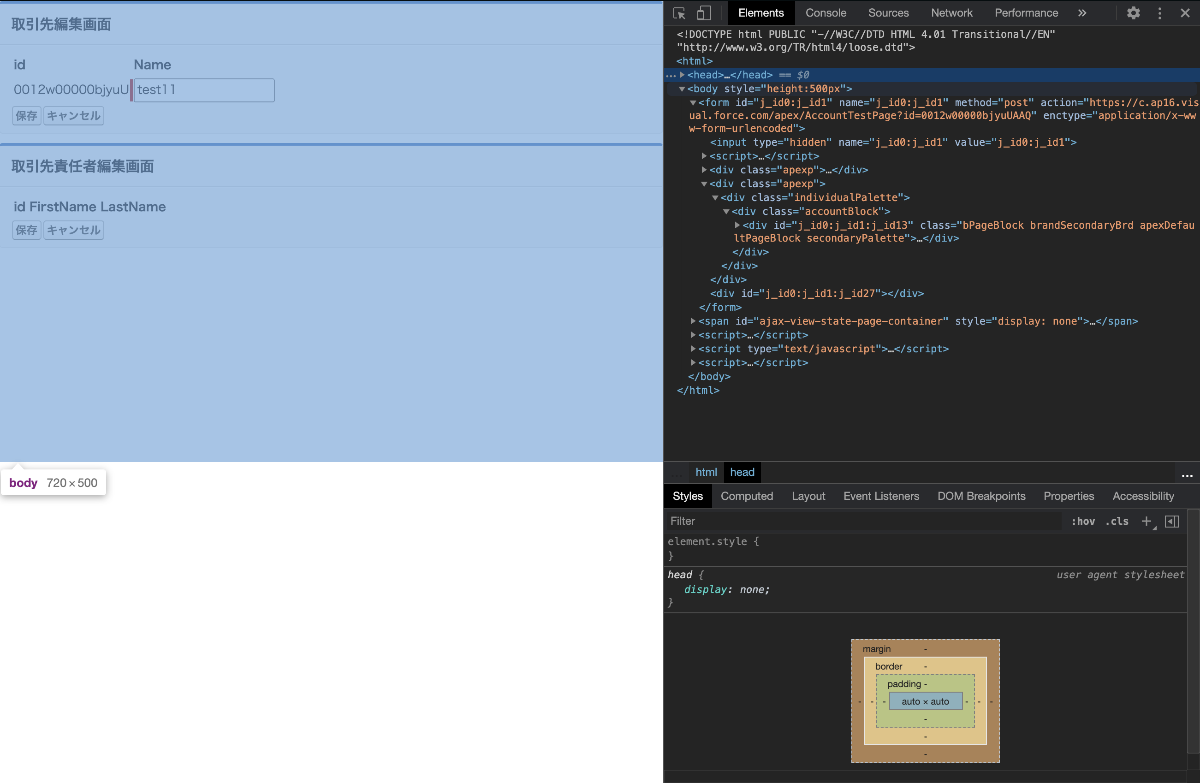Select the closing </html> tag line

[698, 390]
